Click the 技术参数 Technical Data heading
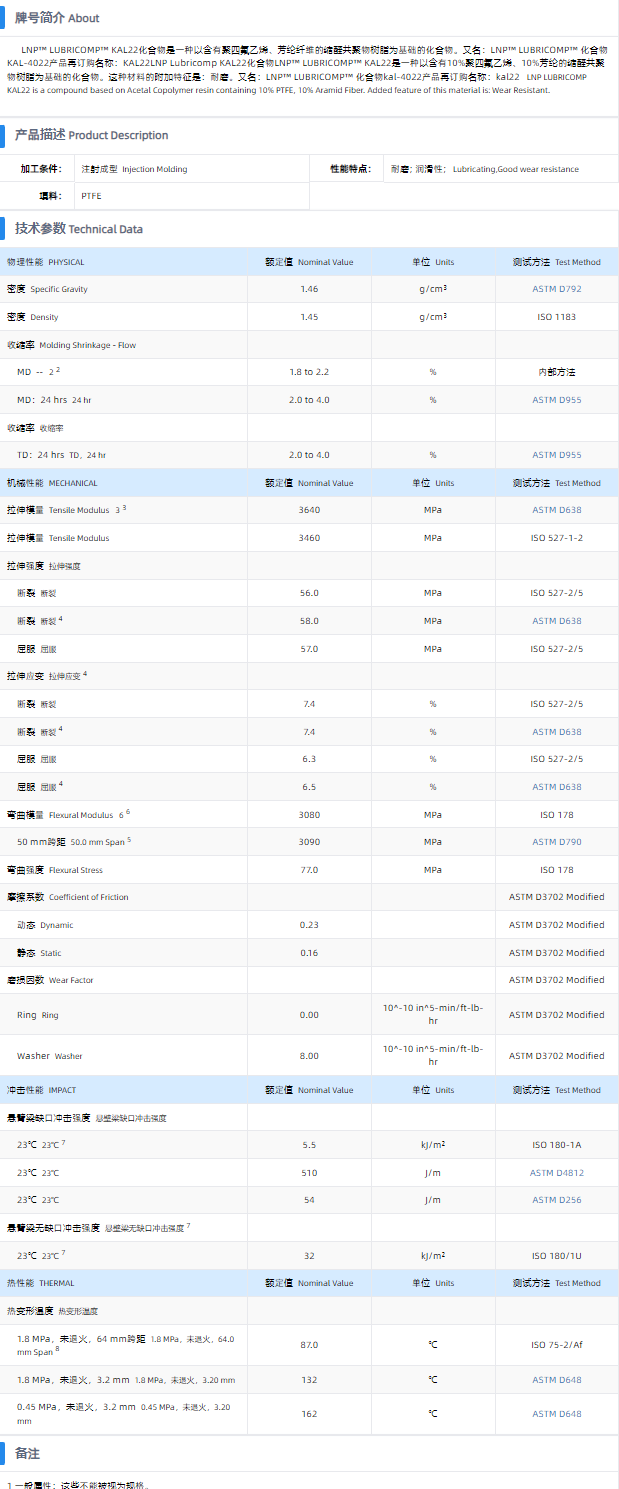619x1489 pixels. pyautogui.click(x=78, y=229)
